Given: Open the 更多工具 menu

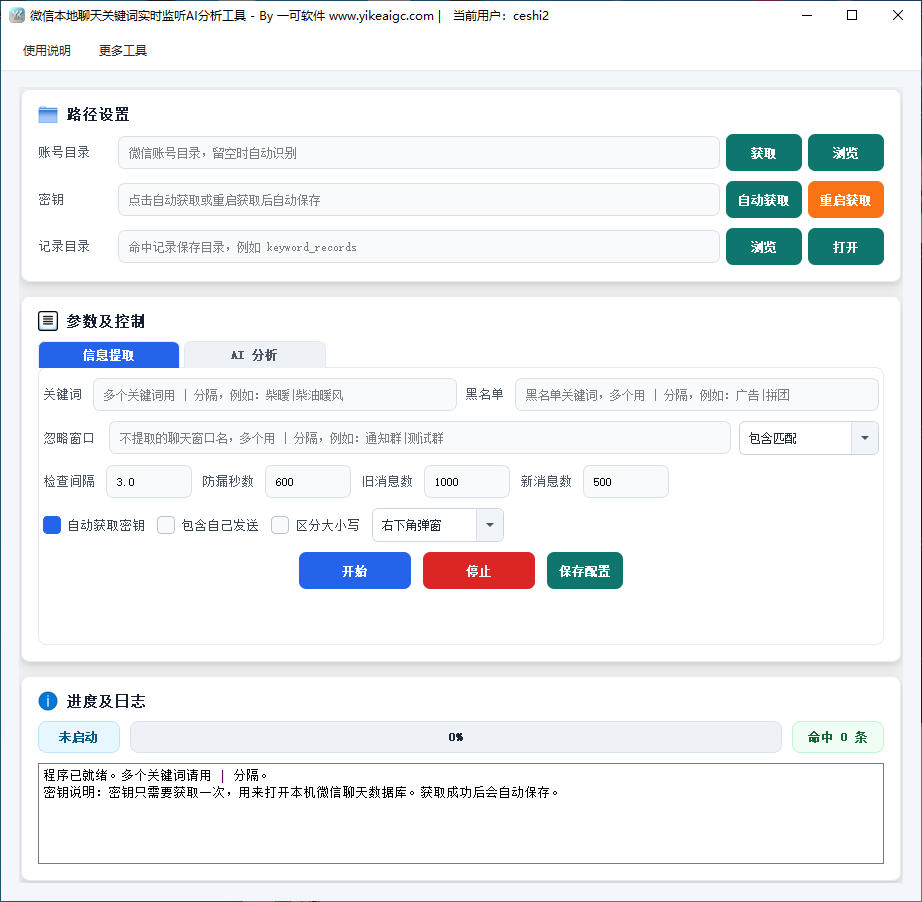Looking at the screenshot, I should (123, 51).
